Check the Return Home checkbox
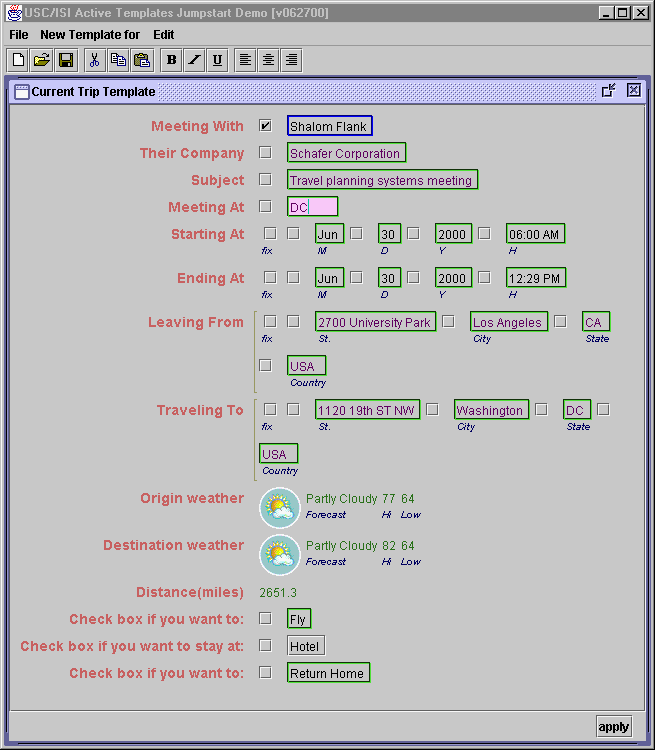 265,673
